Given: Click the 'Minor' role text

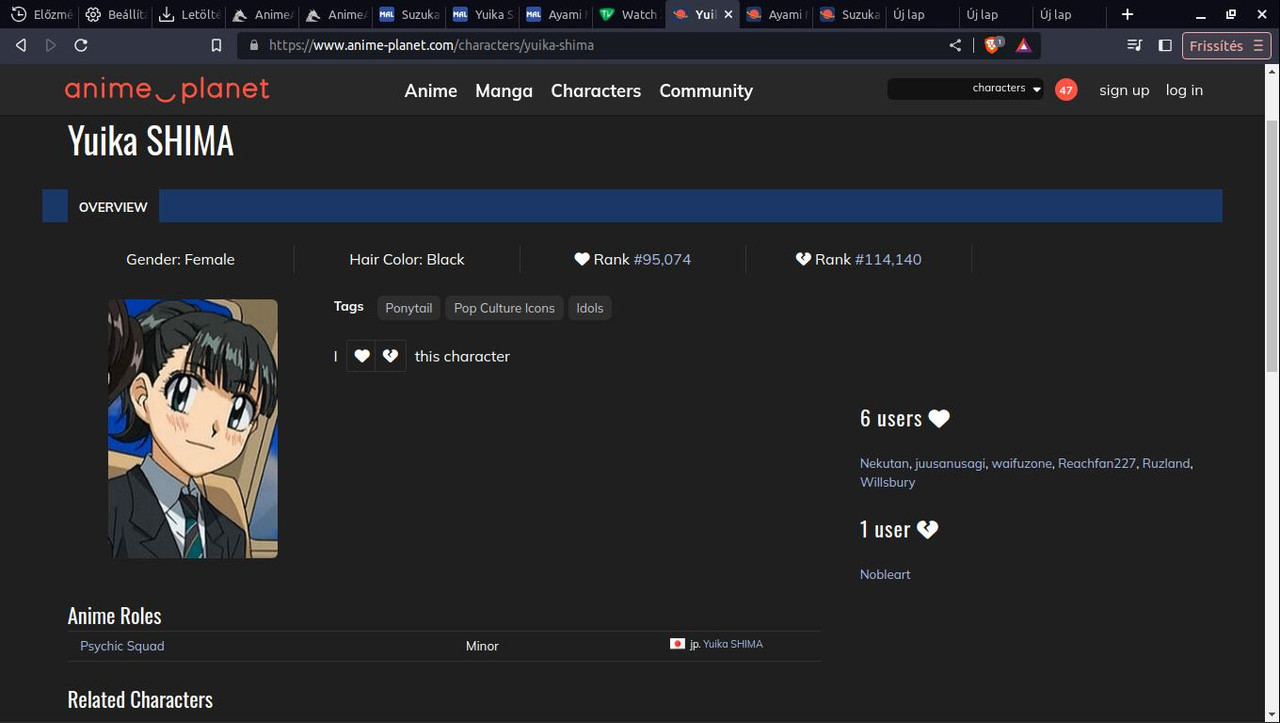Looking at the screenshot, I should pyautogui.click(x=482, y=646).
